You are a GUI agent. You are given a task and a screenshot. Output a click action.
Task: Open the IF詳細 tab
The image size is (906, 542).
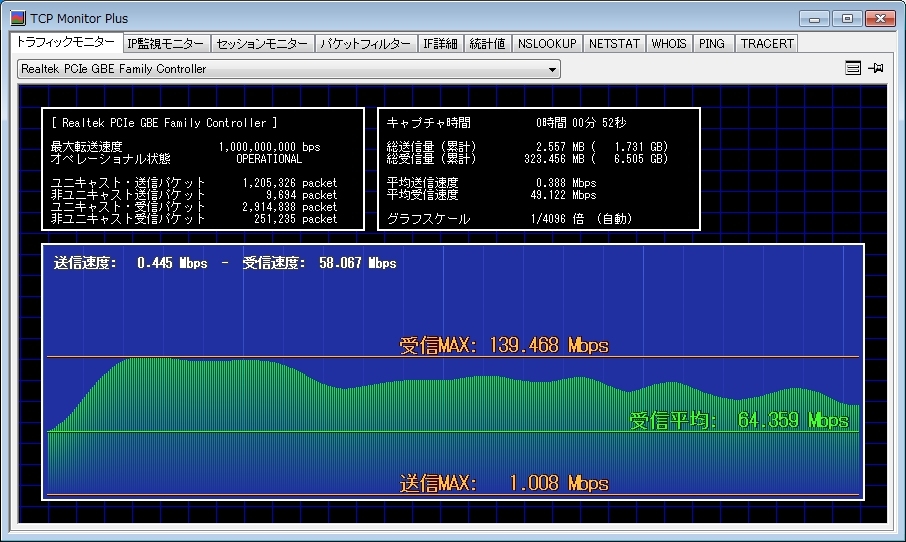439,44
